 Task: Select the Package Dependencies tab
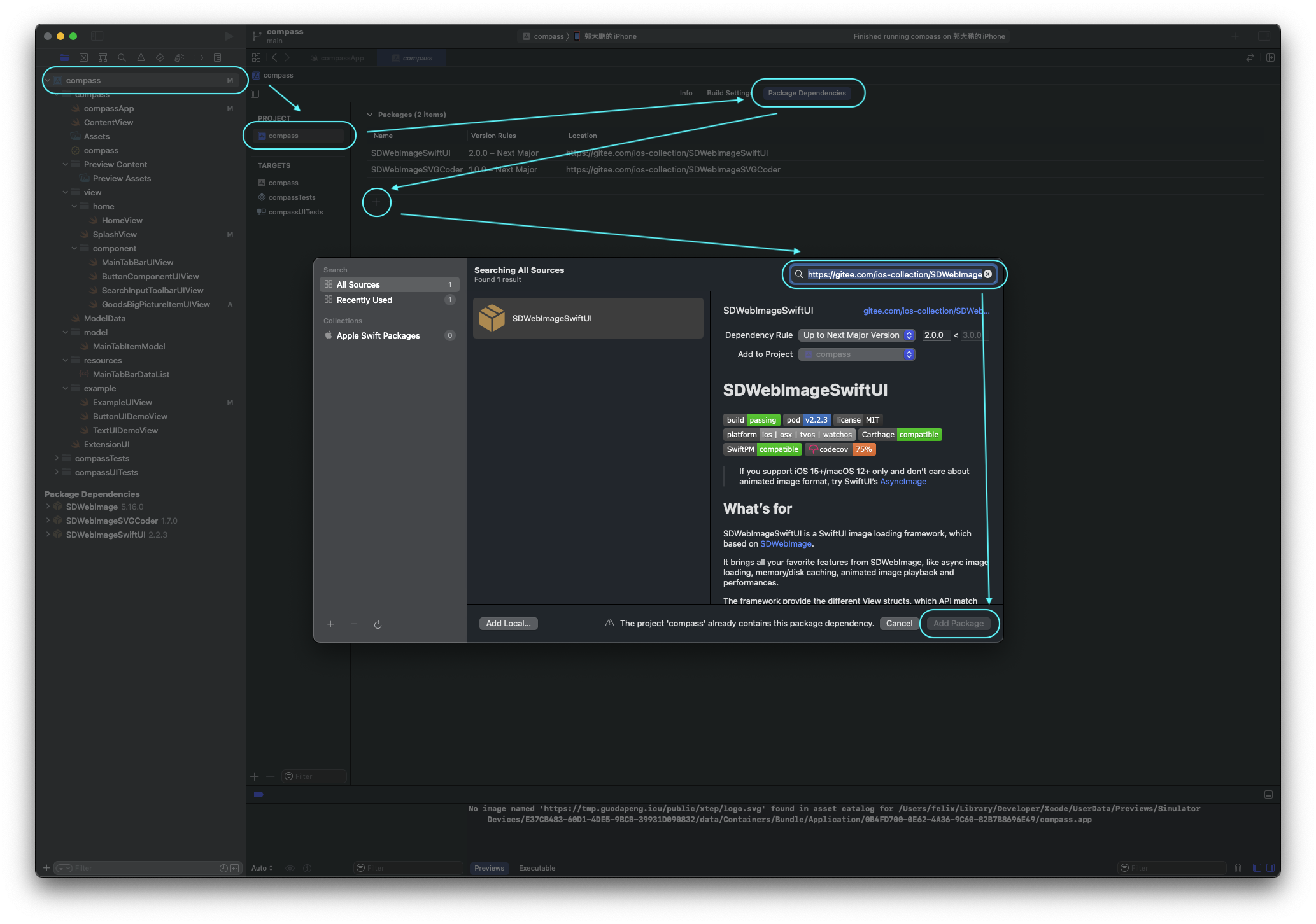point(807,93)
